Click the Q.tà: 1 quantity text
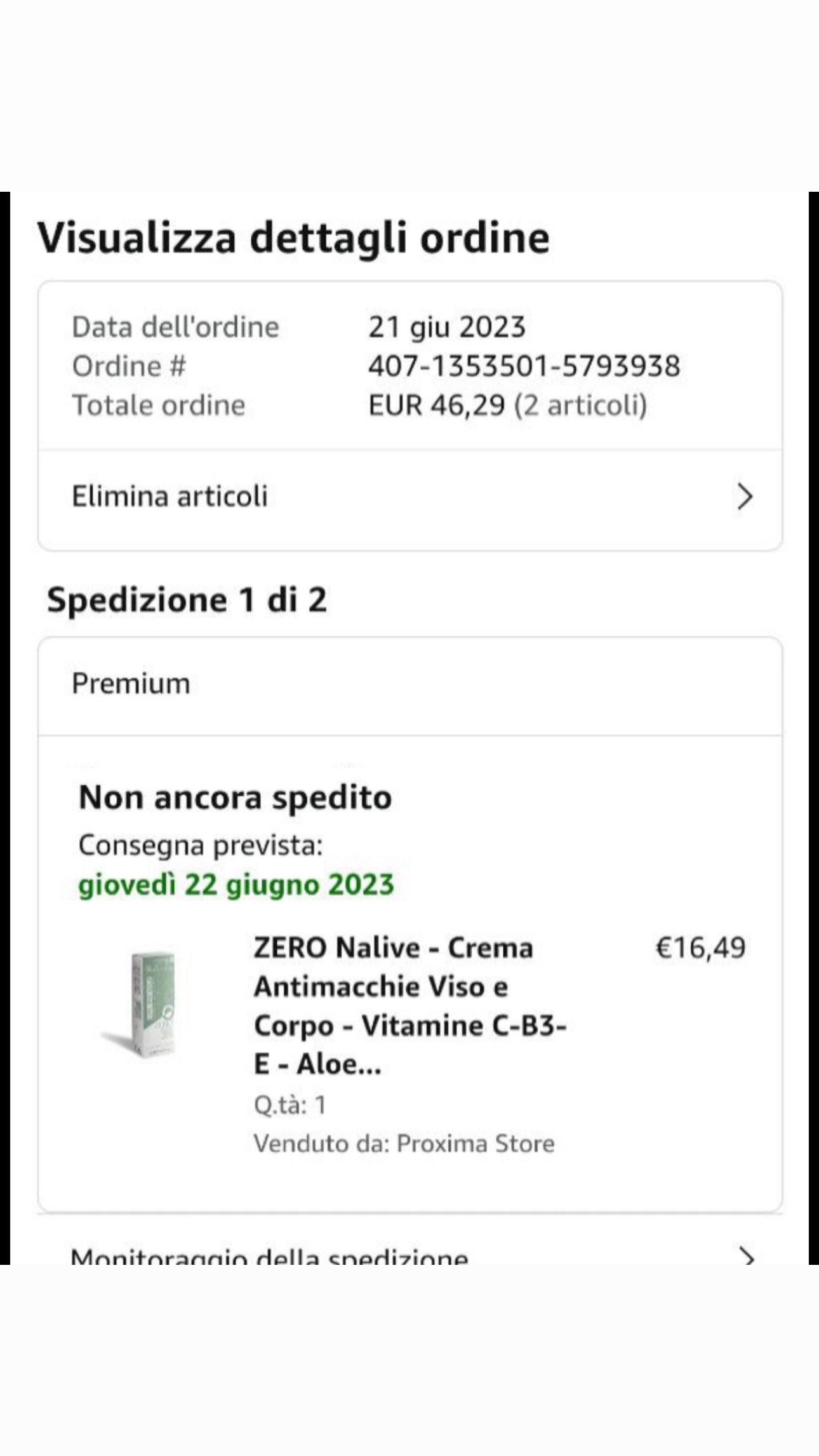Viewport: 819px width, 1456px height. pyautogui.click(x=290, y=1105)
